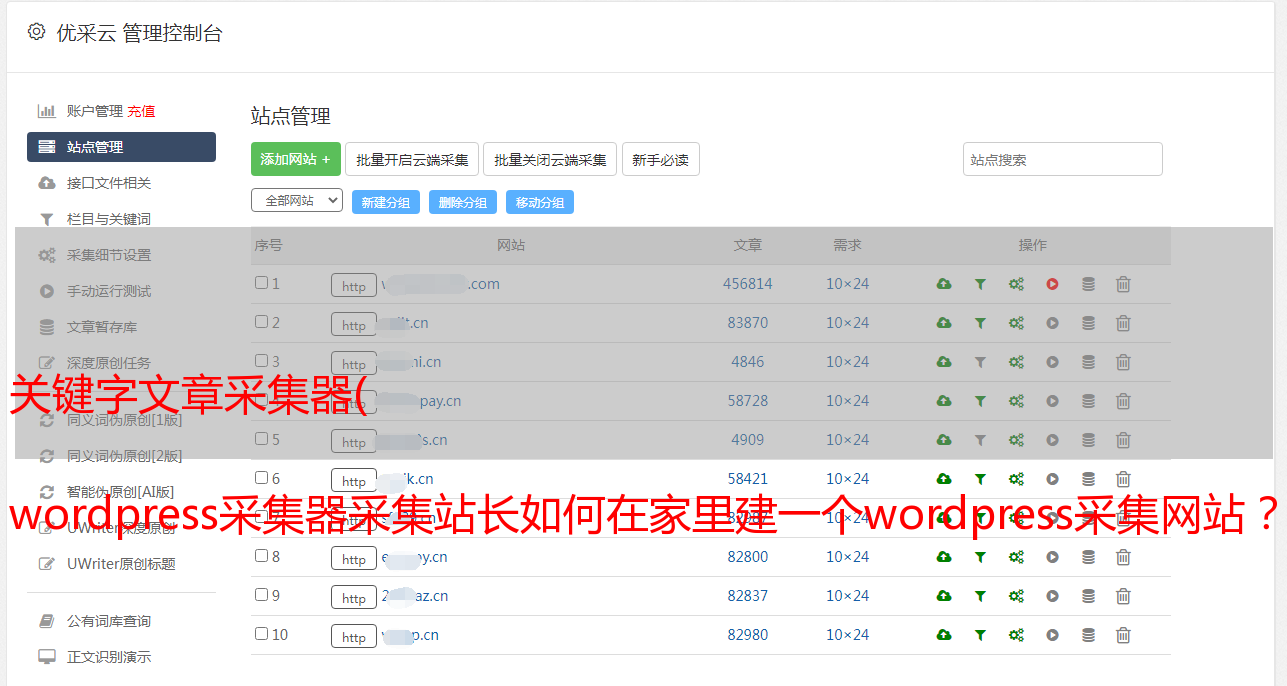Image resolution: width=1287 pixels, height=686 pixels.
Task: Click grey filter icon in row 5
Action: tap(980, 440)
